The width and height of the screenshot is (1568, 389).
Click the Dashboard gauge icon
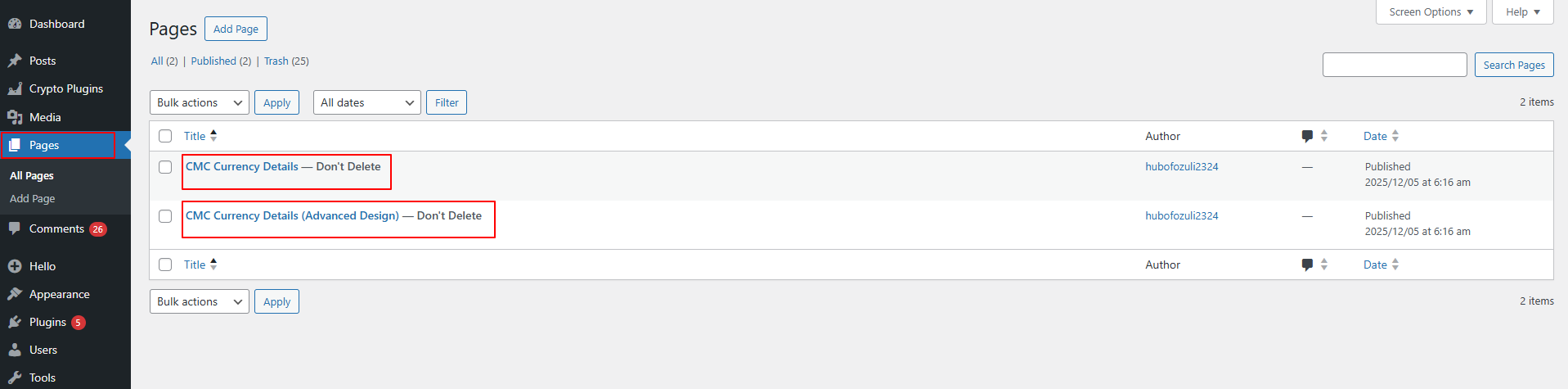[15, 24]
